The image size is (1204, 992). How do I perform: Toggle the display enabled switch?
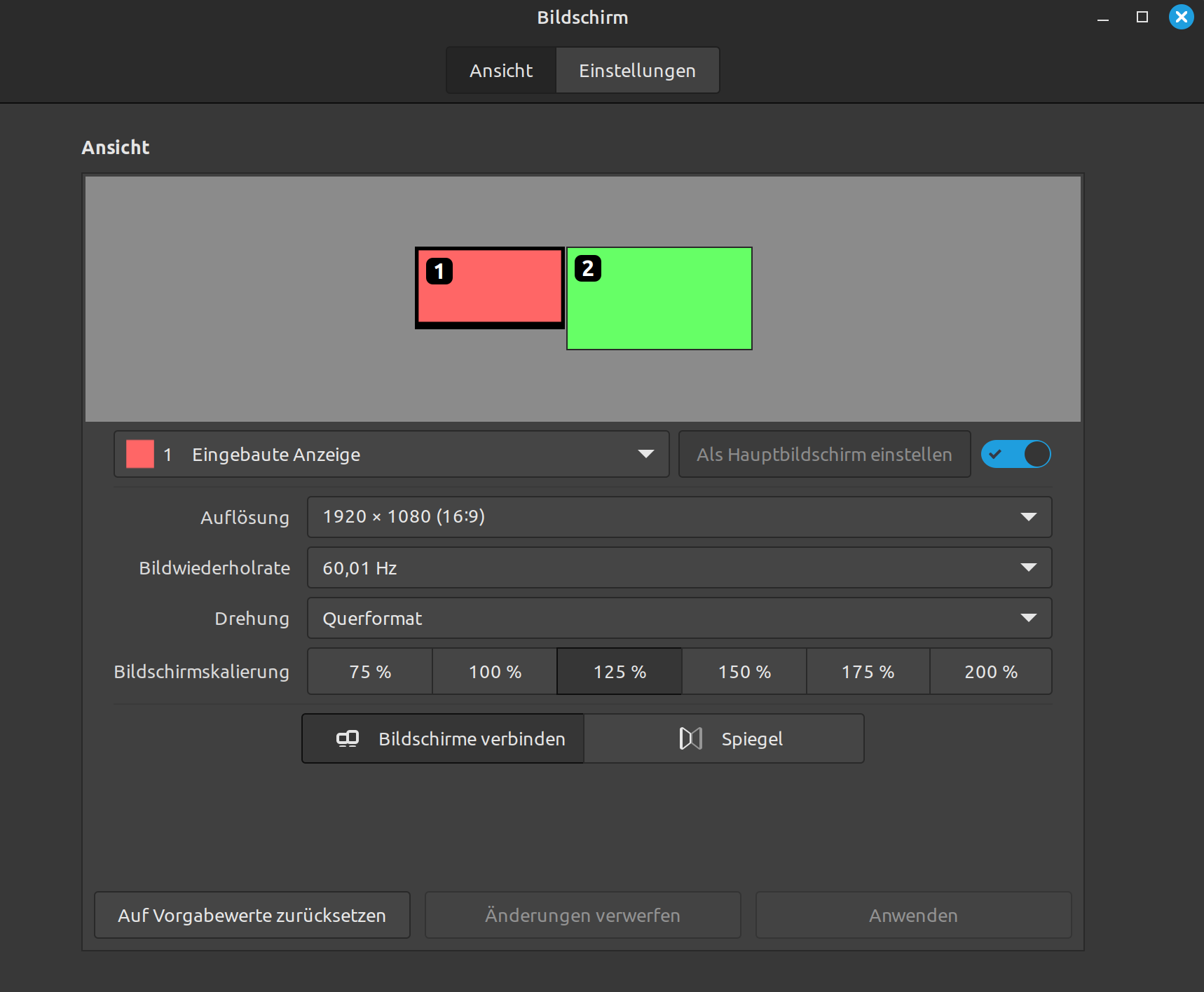click(1015, 454)
